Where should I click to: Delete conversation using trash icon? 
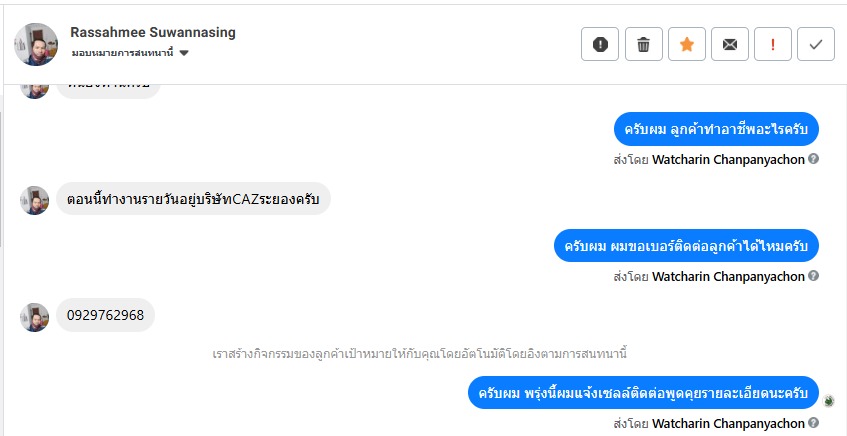(x=644, y=44)
